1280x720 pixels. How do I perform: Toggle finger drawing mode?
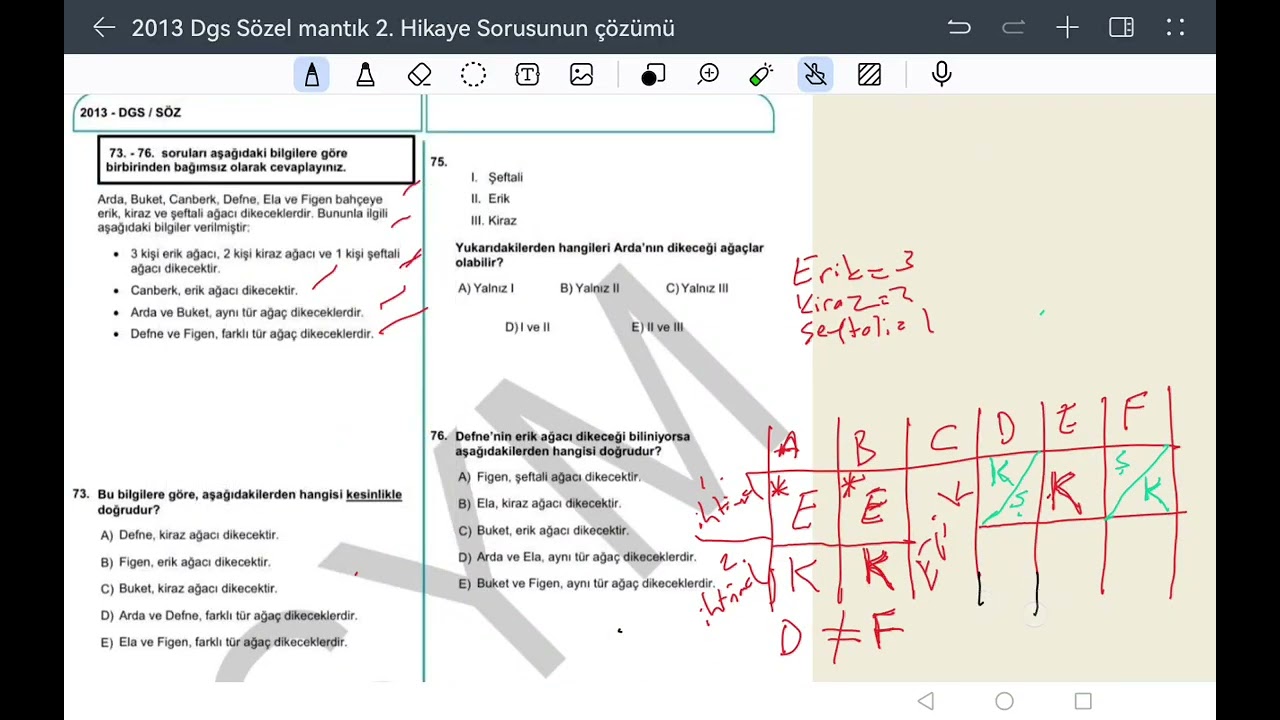(816, 74)
